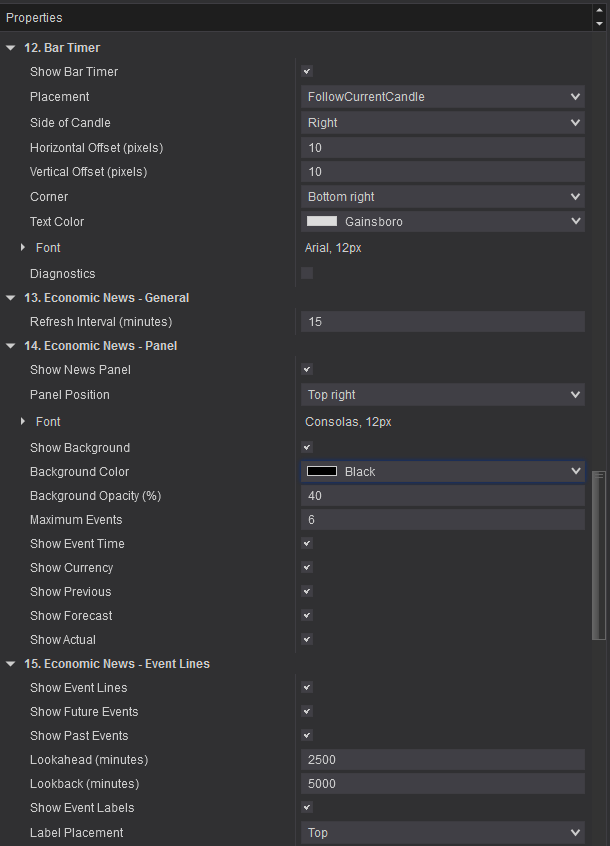The width and height of the screenshot is (610, 846).
Task: Open the Text Color Gainsboro dropdown
Action: pyautogui.click(x=443, y=222)
